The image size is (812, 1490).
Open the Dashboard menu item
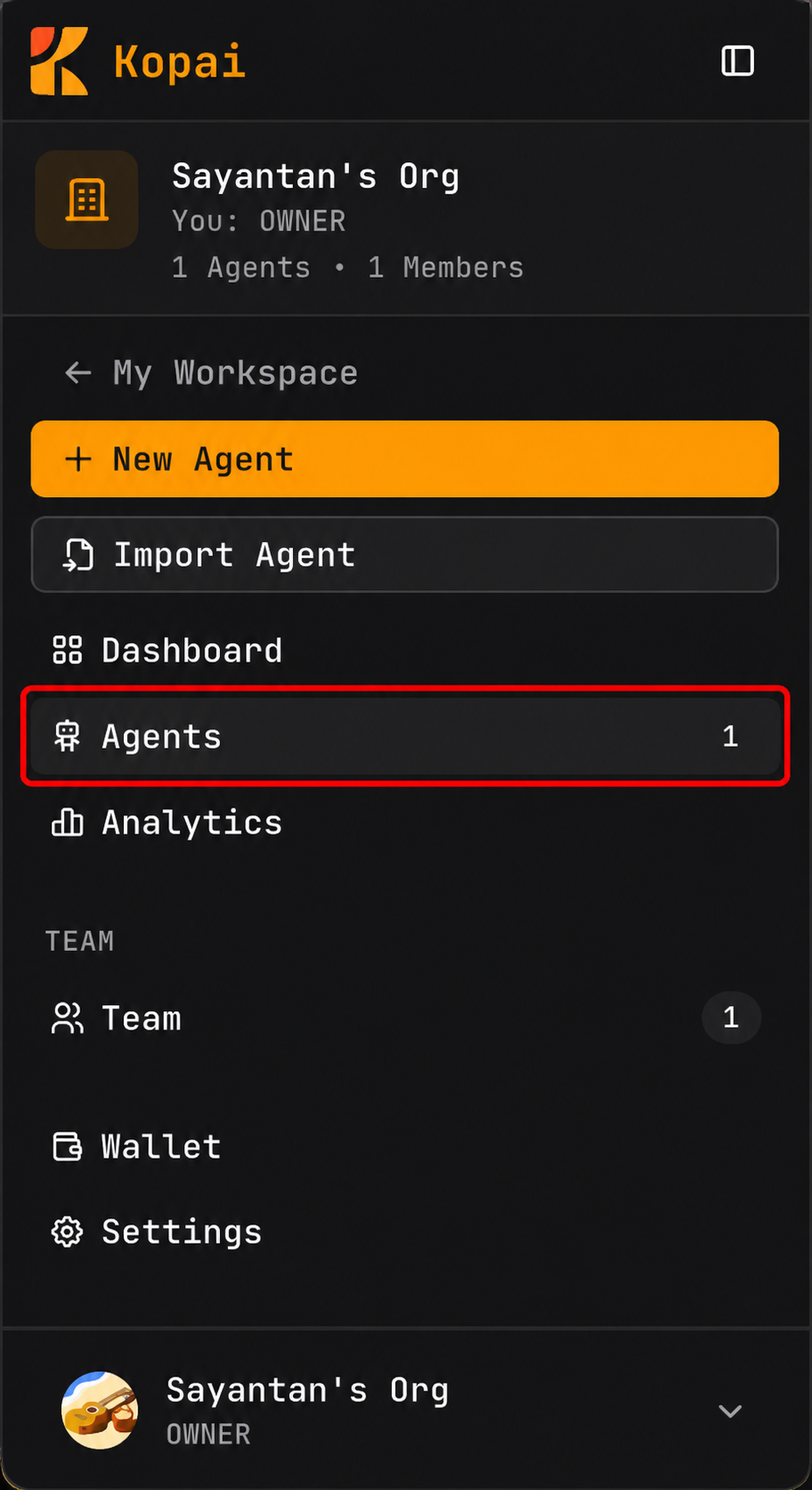click(x=404, y=651)
